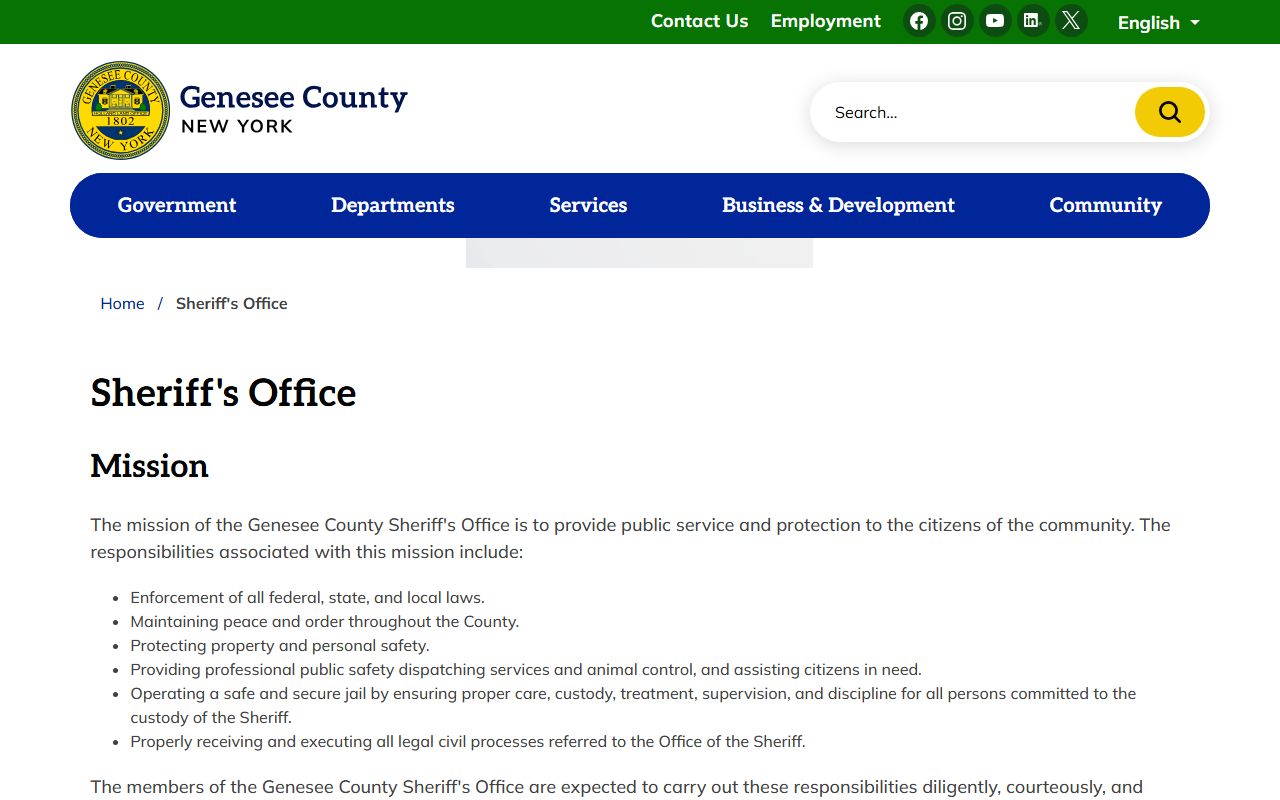Click the Sheriff's Office page heading
1280x800 pixels.
coord(223,393)
